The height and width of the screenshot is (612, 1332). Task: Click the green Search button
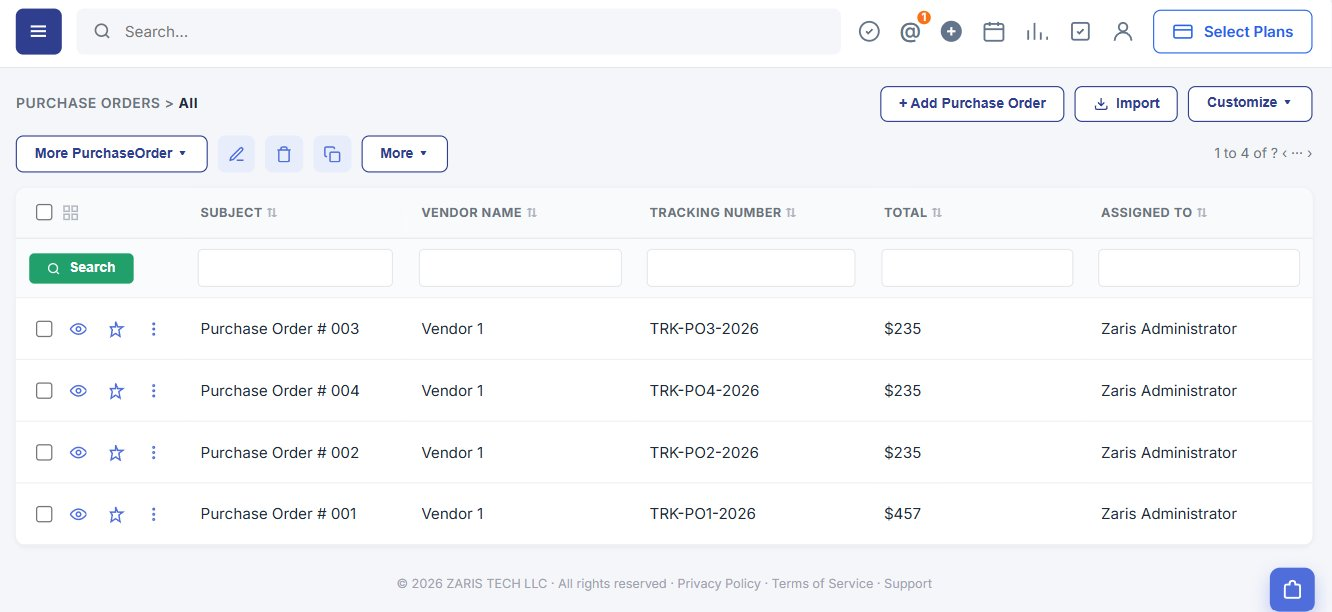coord(81,268)
